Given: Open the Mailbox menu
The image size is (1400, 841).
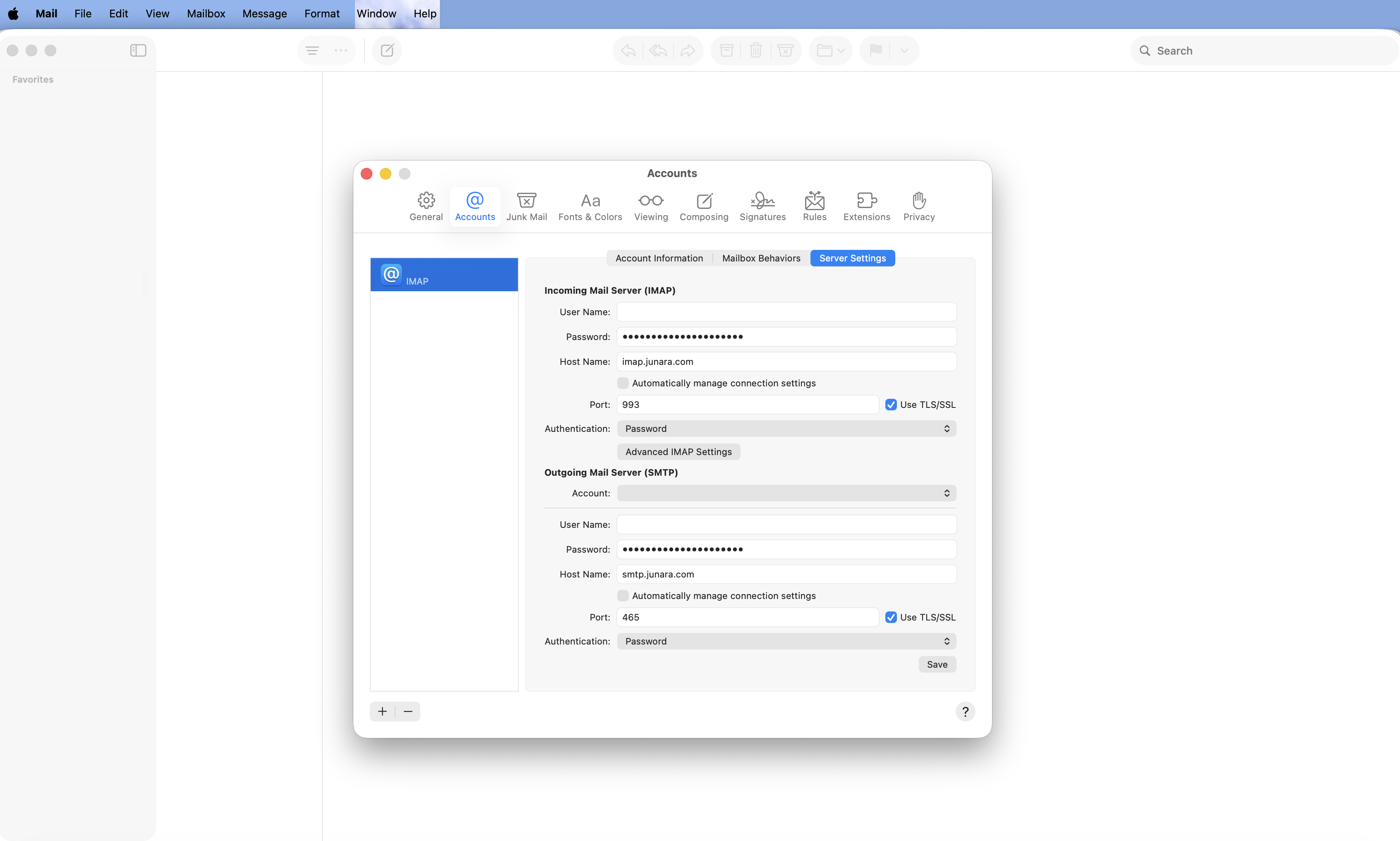Looking at the screenshot, I should [206, 14].
